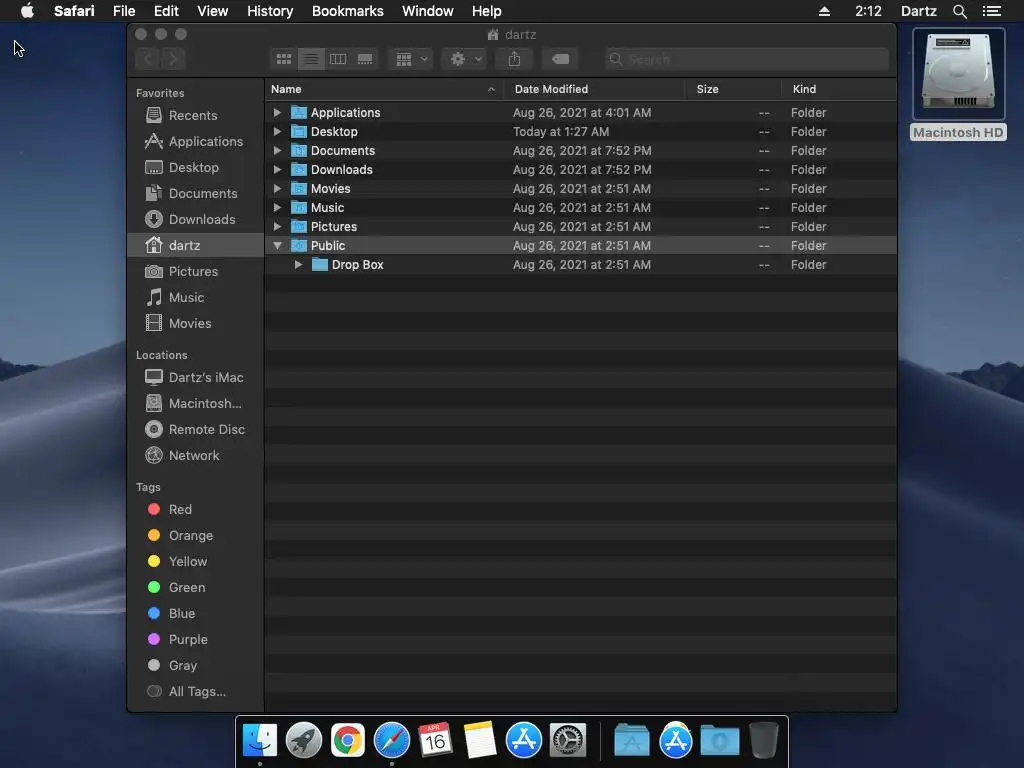This screenshot has height=768, width=1024.
Task: Open Spotlight search in menu bar
Action: (x=959, y=11)
